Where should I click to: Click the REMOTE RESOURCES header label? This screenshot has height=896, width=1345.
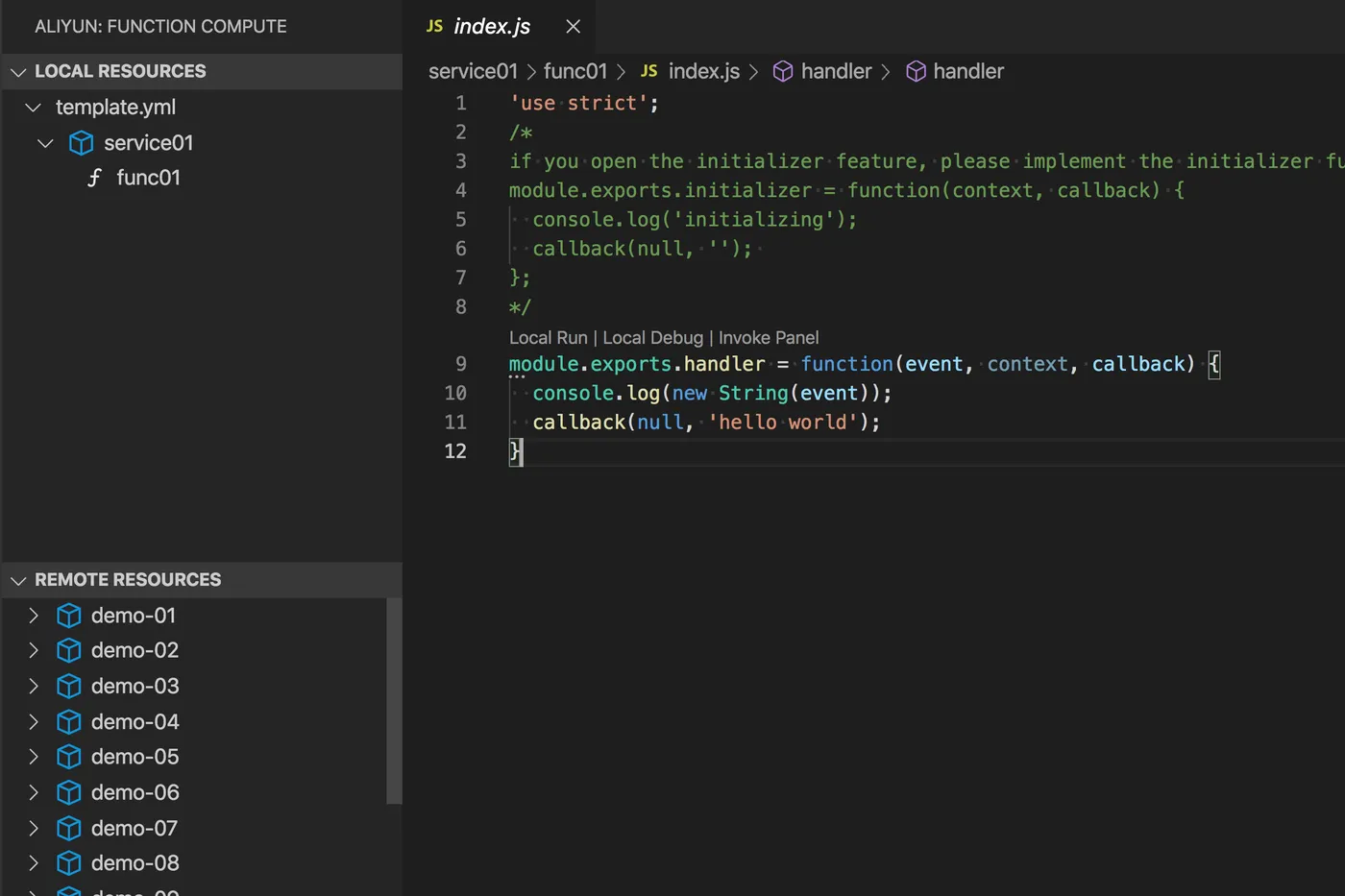(x=128, y=580)
